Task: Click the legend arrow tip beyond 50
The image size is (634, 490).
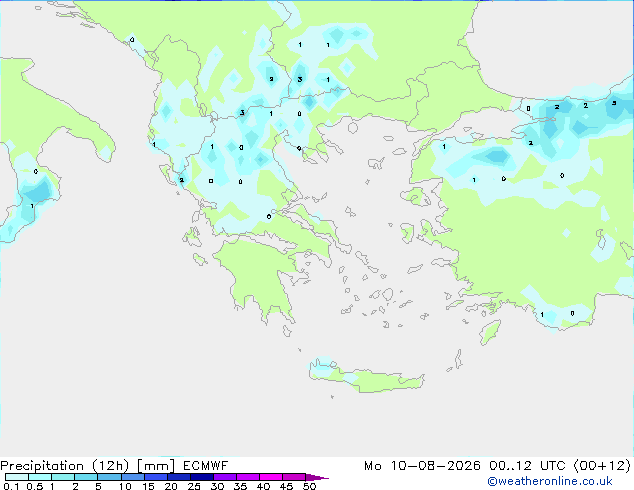Action: (x=318, y=477)
